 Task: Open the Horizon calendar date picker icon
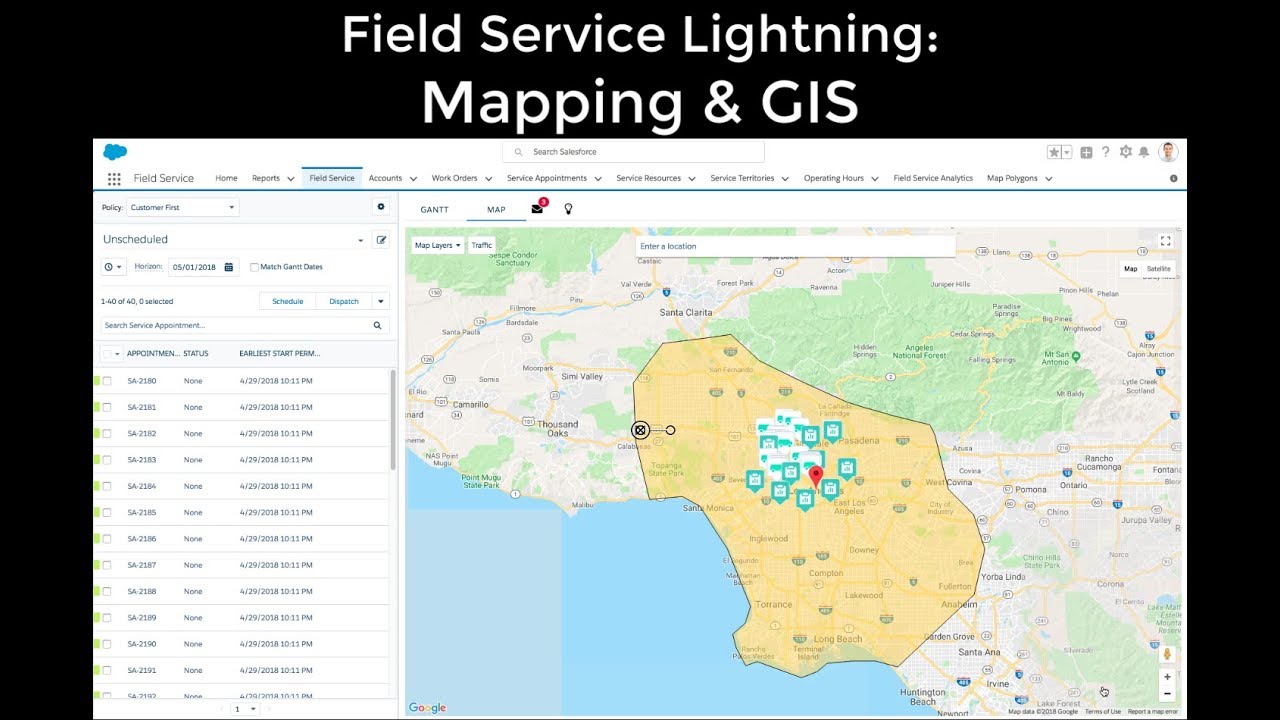229,267
